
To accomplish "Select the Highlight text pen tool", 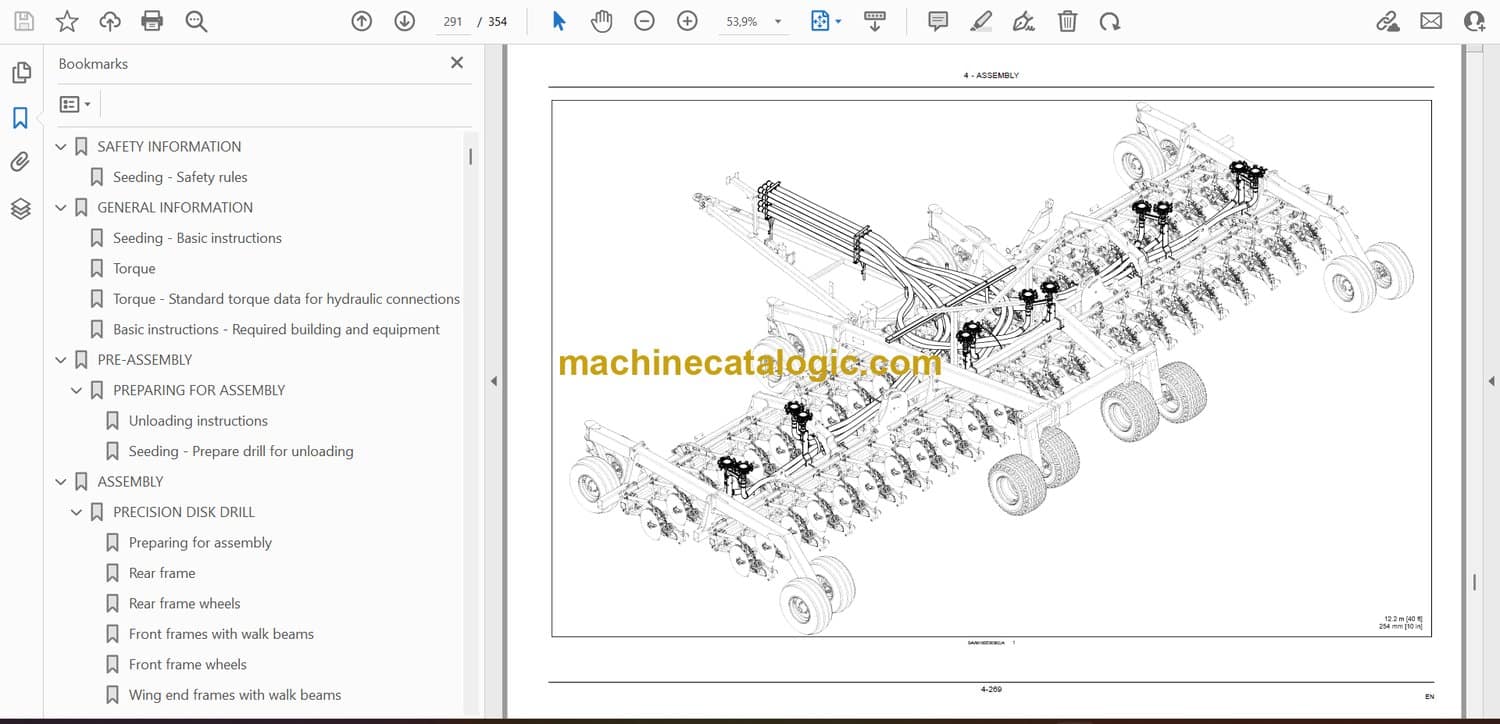I will 981,21.
